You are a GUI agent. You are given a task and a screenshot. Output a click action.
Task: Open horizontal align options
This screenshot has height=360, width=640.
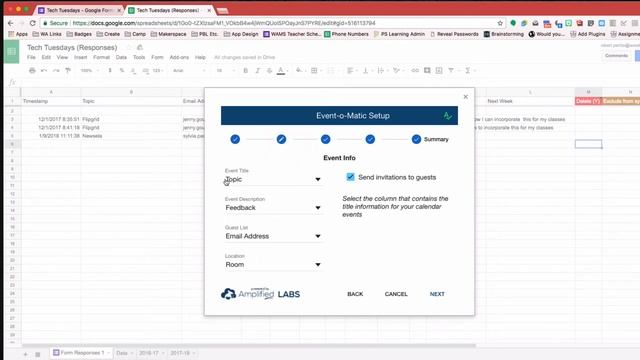[x=350, y=71]
